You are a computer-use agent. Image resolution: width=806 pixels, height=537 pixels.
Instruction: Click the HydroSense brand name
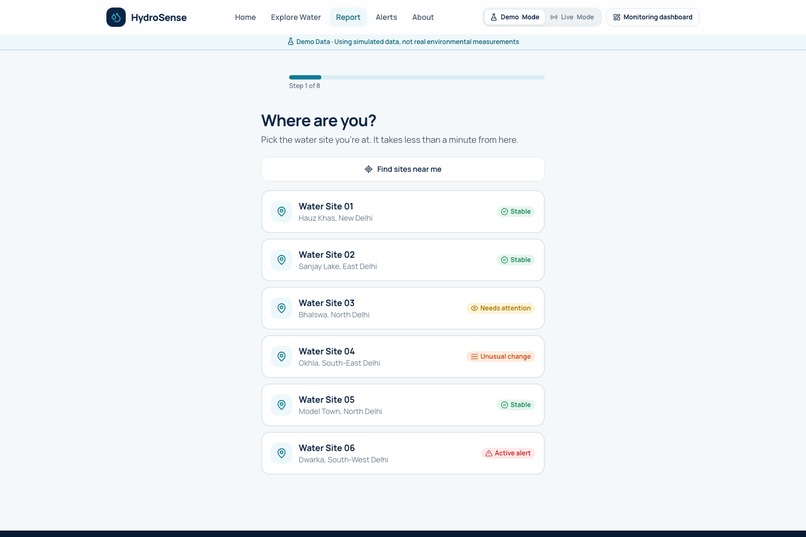159,17
